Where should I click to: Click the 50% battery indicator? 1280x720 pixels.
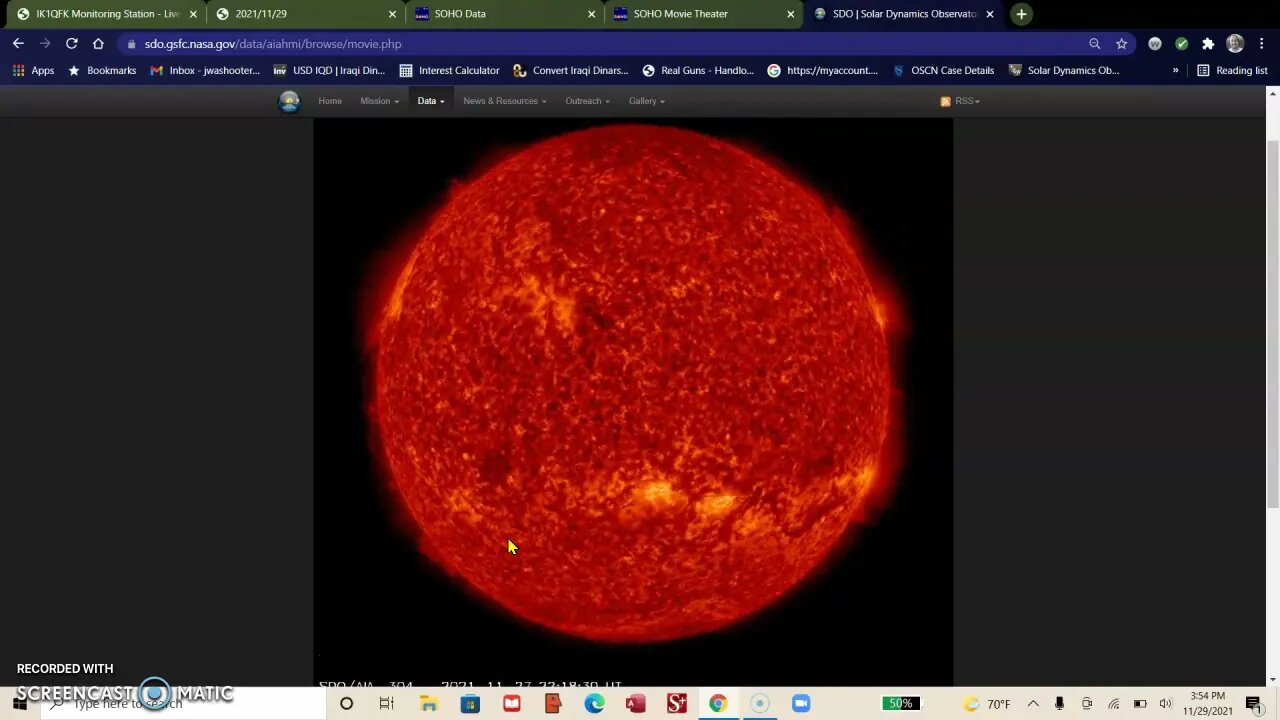[x=901, y=704]
